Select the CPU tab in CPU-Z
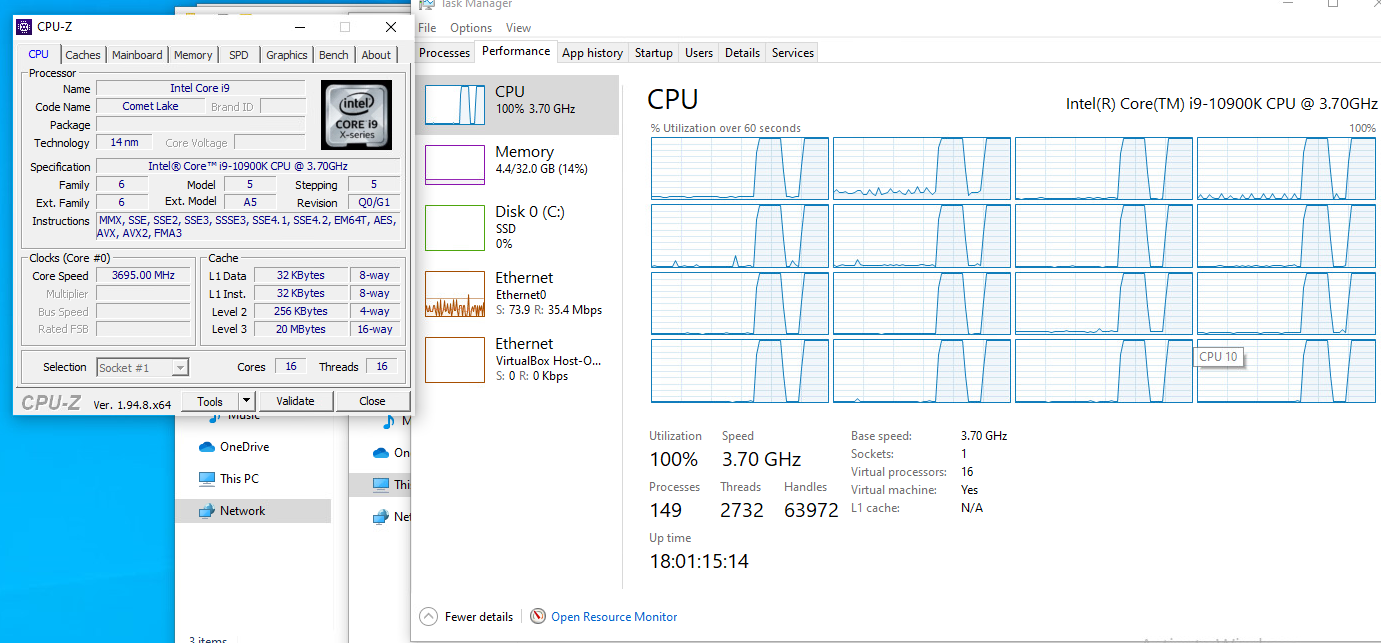Viewport: 1381px width, 643px height. 39,54
